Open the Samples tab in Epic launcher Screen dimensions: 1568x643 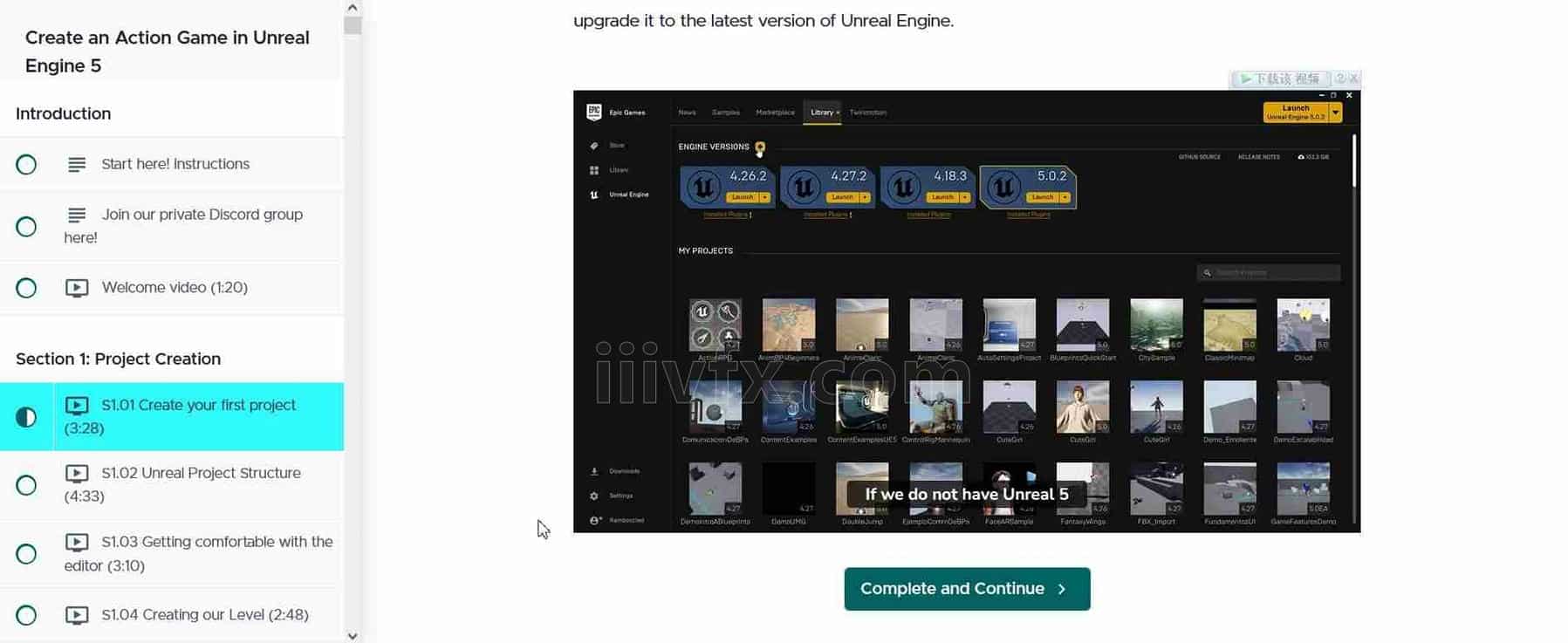pyautogui.click(x=726, y=113)
